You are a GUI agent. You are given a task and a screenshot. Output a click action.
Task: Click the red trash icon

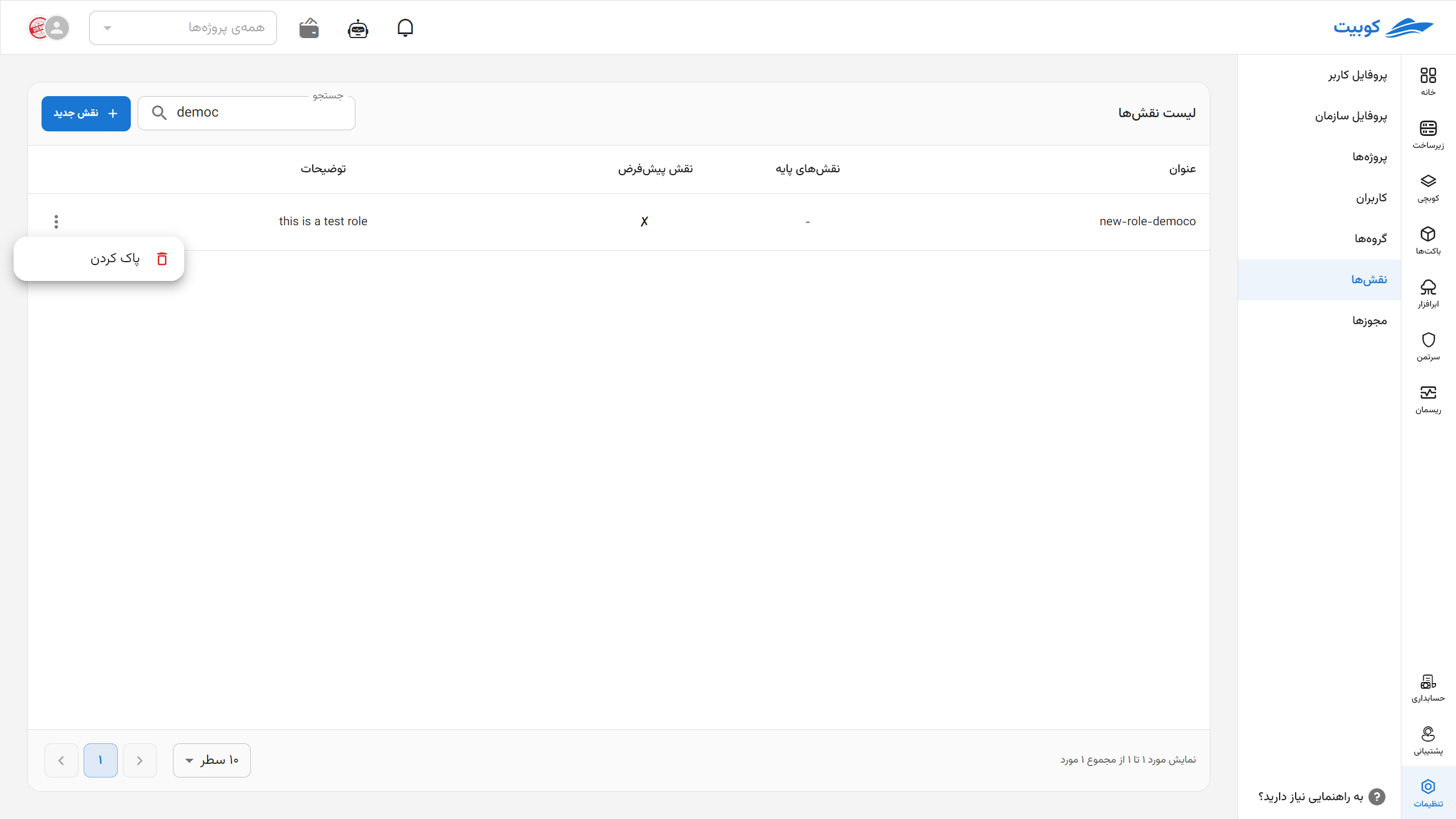[162, 259]
